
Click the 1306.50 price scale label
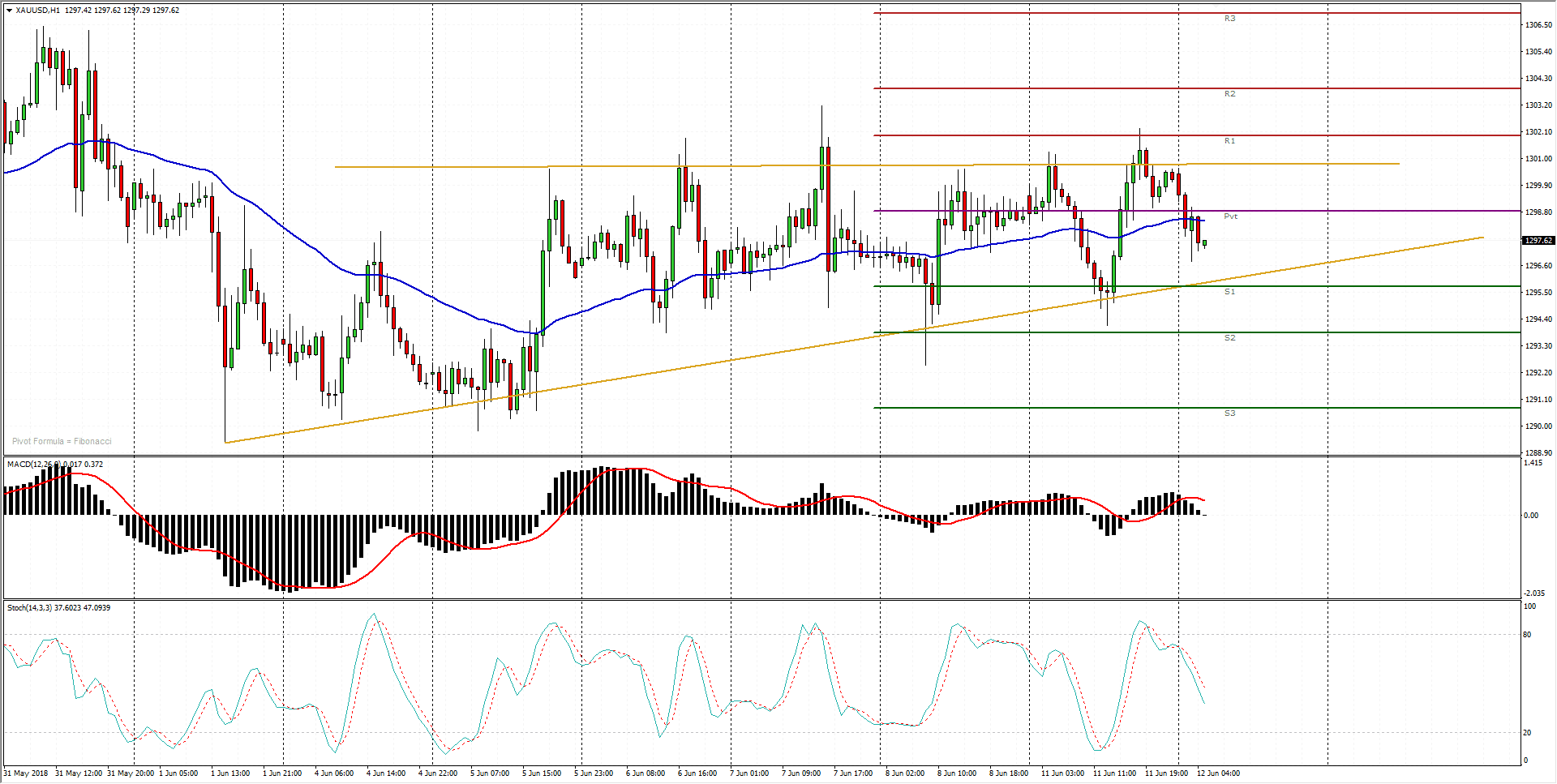point(1538,25)
